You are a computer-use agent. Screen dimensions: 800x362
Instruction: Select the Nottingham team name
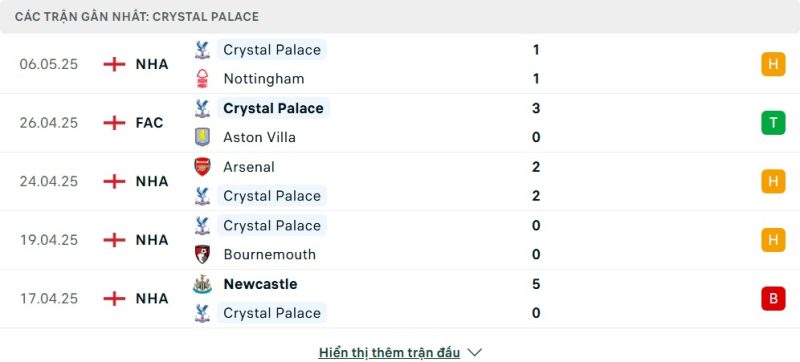point(264,79)
